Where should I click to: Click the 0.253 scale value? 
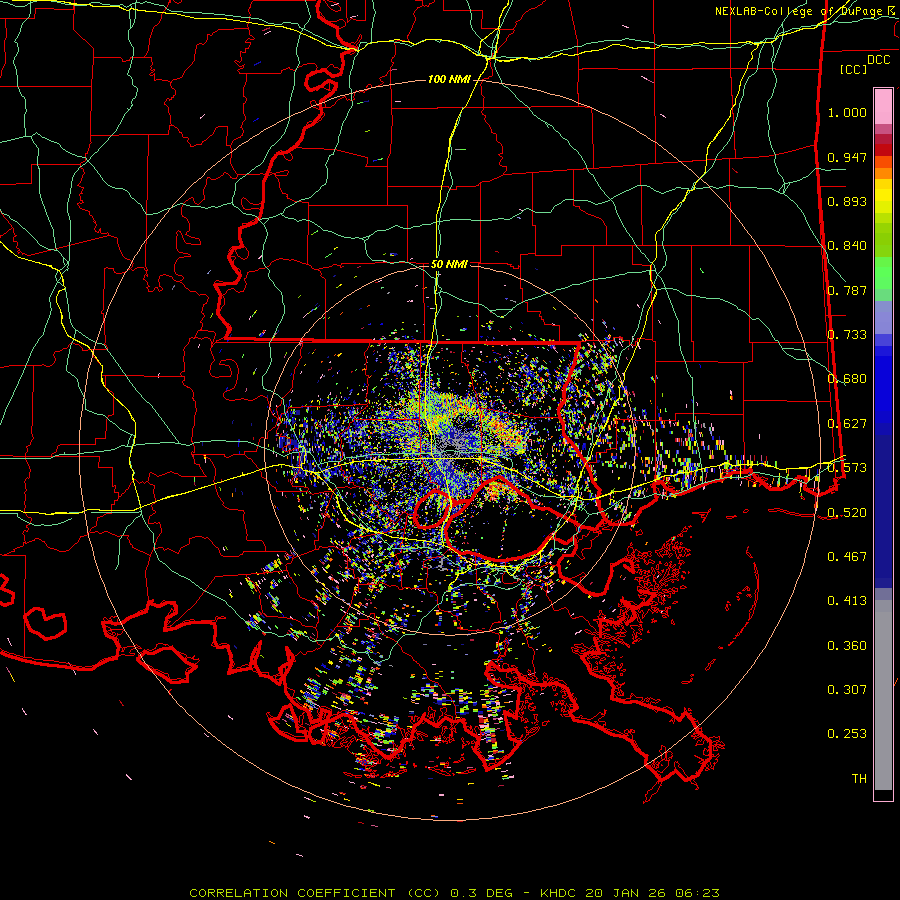[x=847, y=734]
